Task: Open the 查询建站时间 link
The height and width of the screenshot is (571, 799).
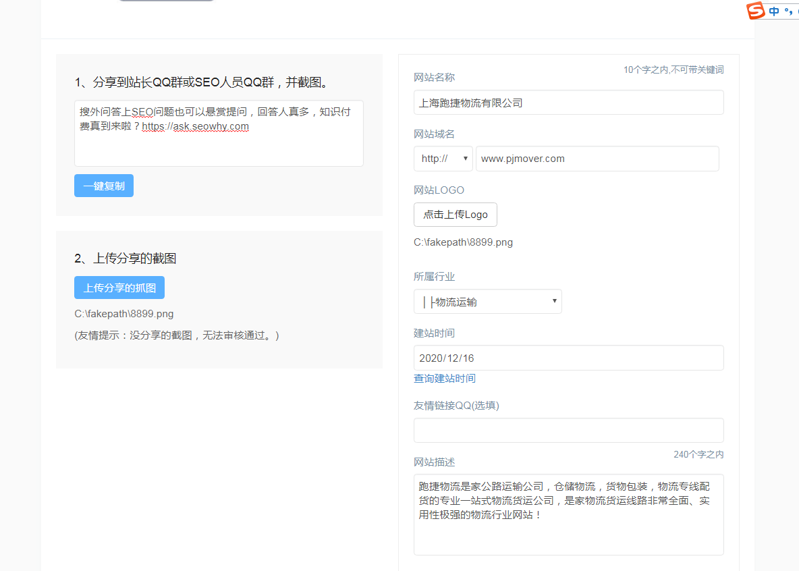Action: point(445,379)
